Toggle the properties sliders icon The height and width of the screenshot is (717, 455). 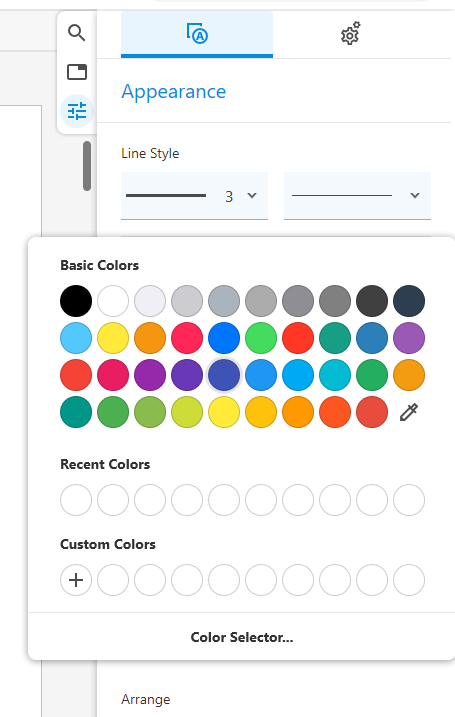[x=77, y=111]
